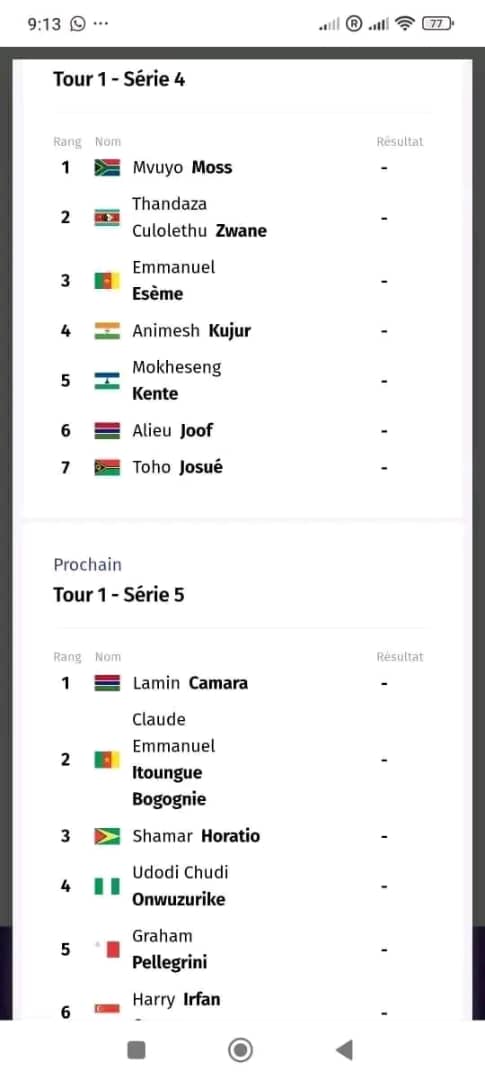Tap the South Africa flag beside Mvuyo Moss
Viewport: 485px width, 1080px height.
107,167
